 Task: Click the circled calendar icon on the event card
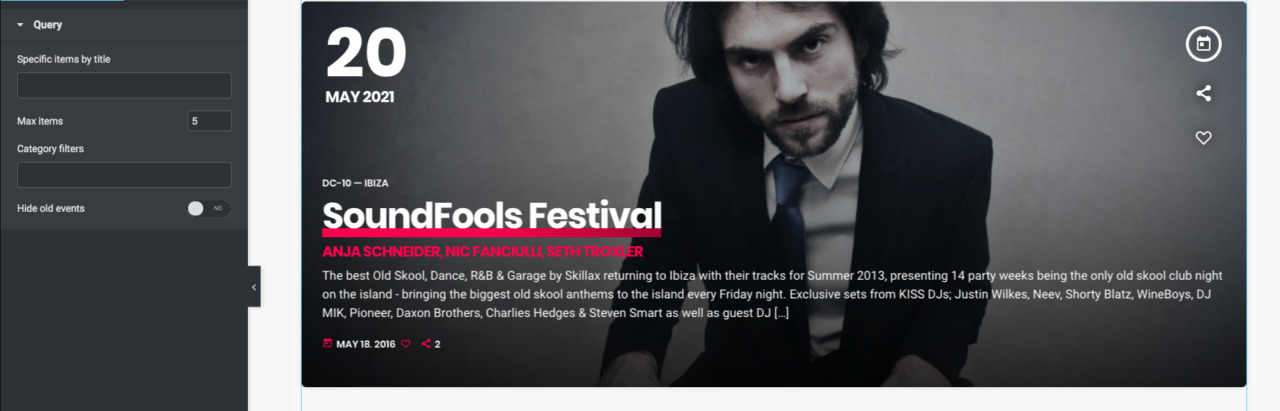[x=1203, y=44]
